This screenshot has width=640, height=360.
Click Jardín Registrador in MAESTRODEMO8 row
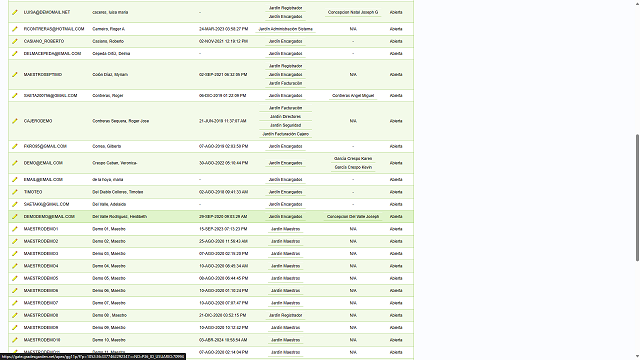(x=285, y=316)
